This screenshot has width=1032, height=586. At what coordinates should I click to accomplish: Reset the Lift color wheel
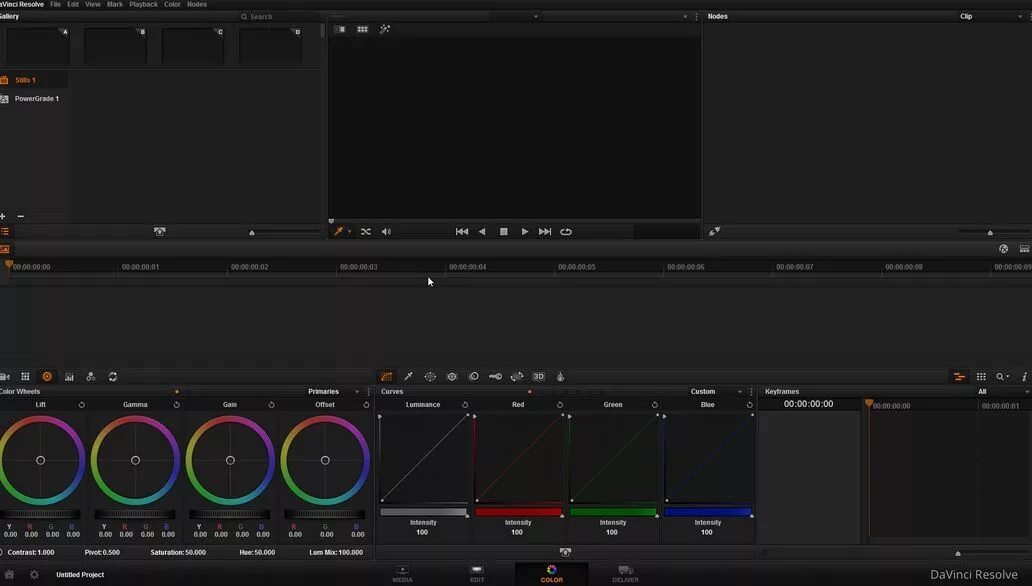tap(82, 405)
